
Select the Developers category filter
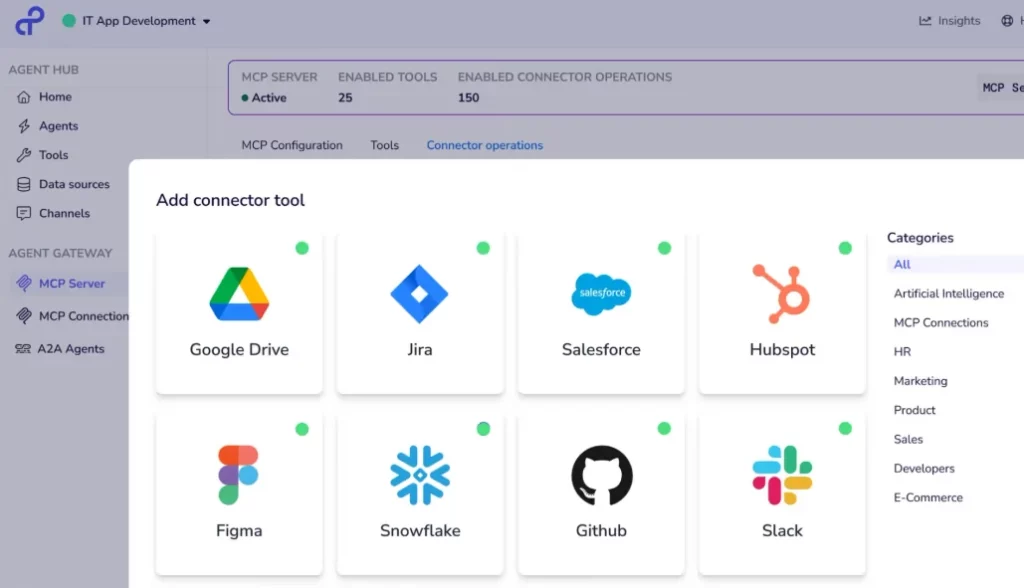(923, 468)
